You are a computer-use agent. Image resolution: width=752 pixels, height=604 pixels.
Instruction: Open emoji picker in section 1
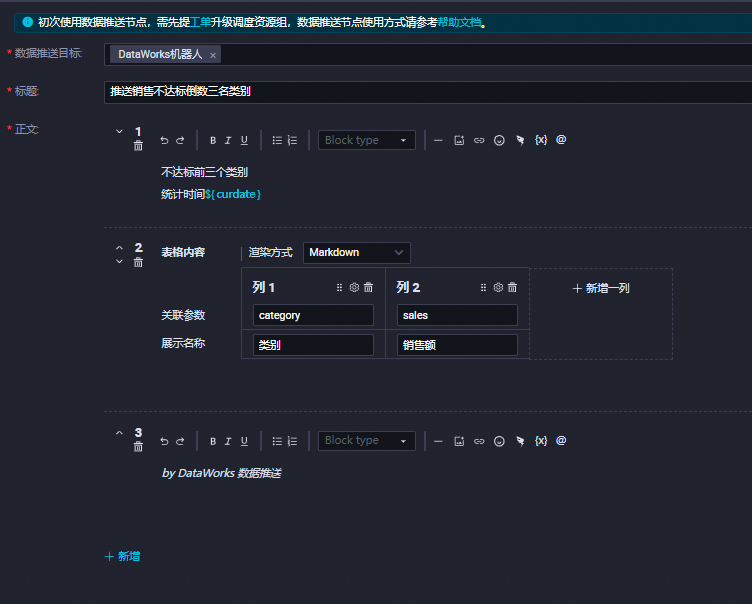click(499, 140)
